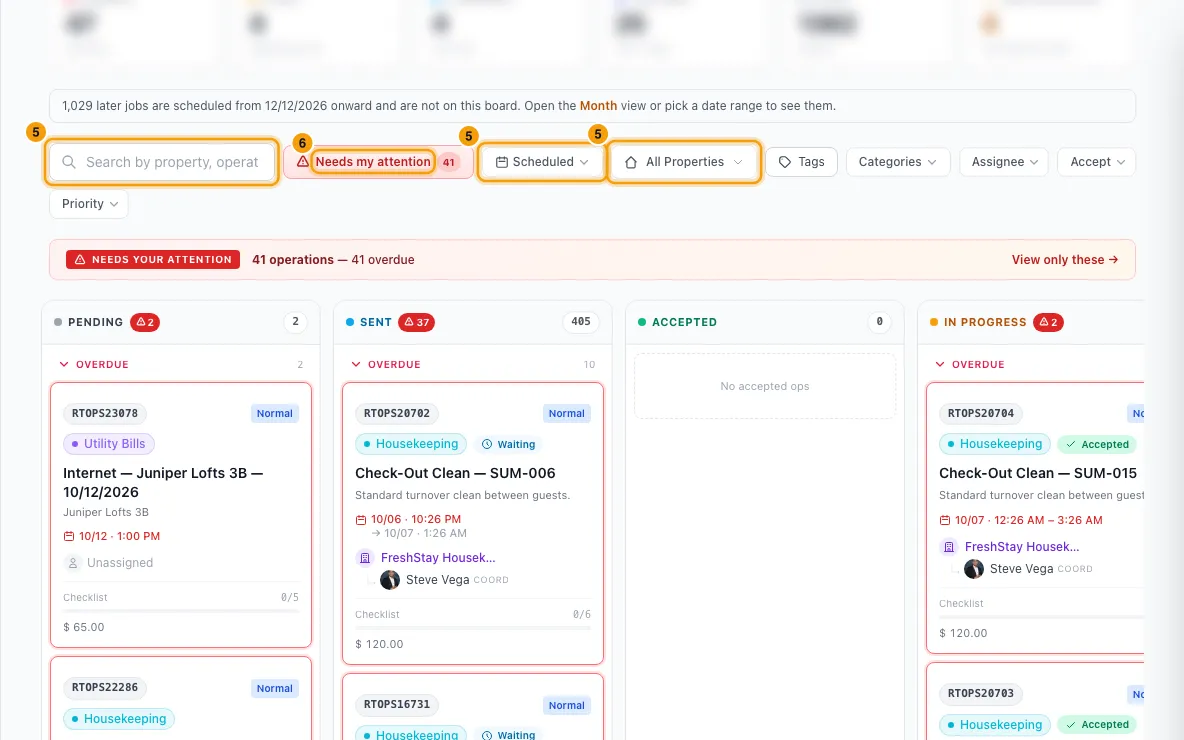Viewport: 1184px width, 740px height.
Task: Click the $ 65.00 amount
Action: pos(84,627)
